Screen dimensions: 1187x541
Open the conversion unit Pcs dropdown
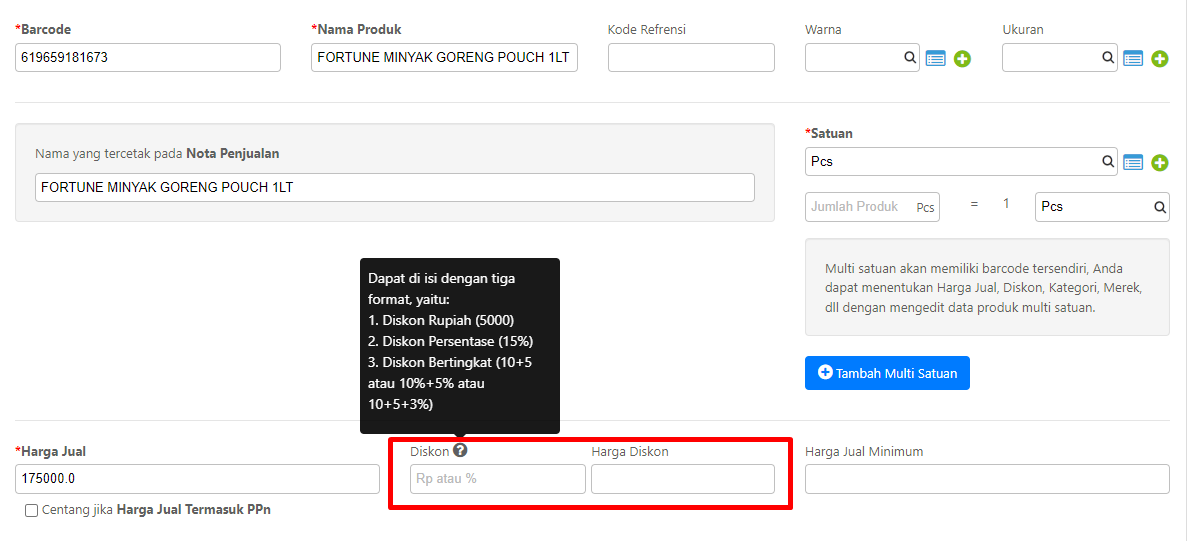coord(1102,207)
